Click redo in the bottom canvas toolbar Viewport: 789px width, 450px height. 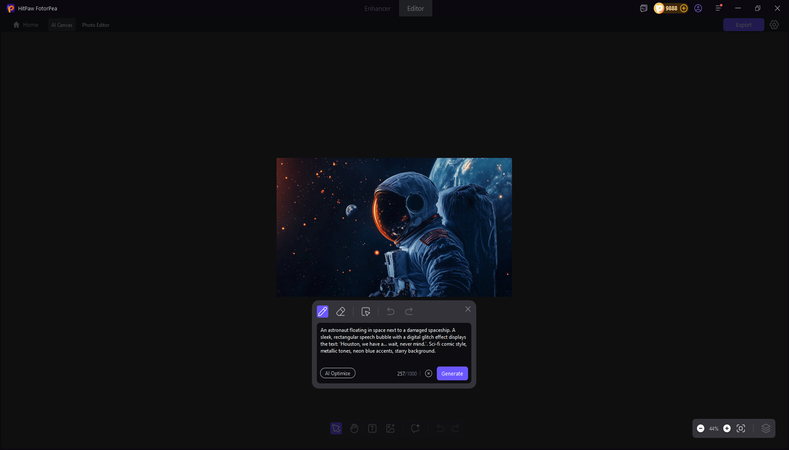pyautogui.click(x=456, y=428)
